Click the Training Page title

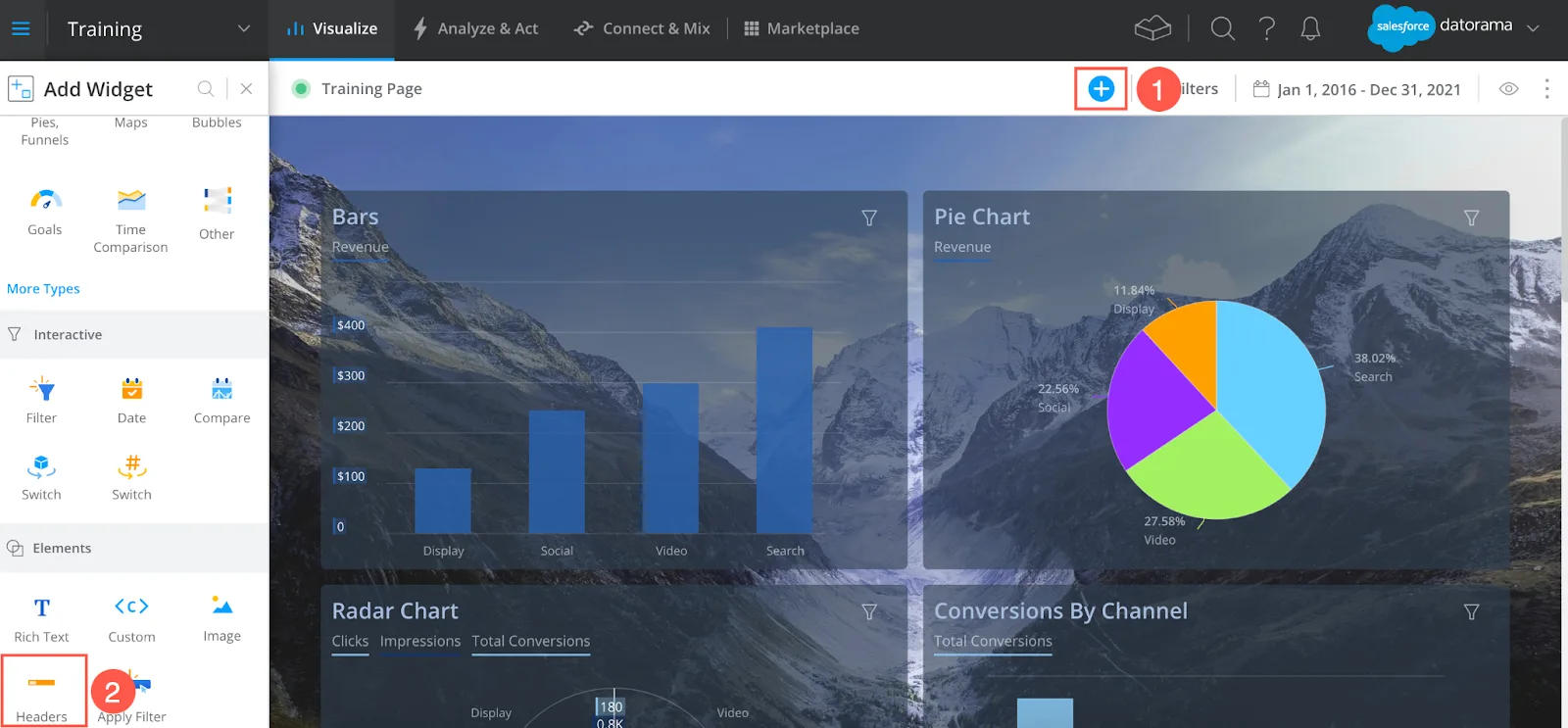(x=371, y=88)
